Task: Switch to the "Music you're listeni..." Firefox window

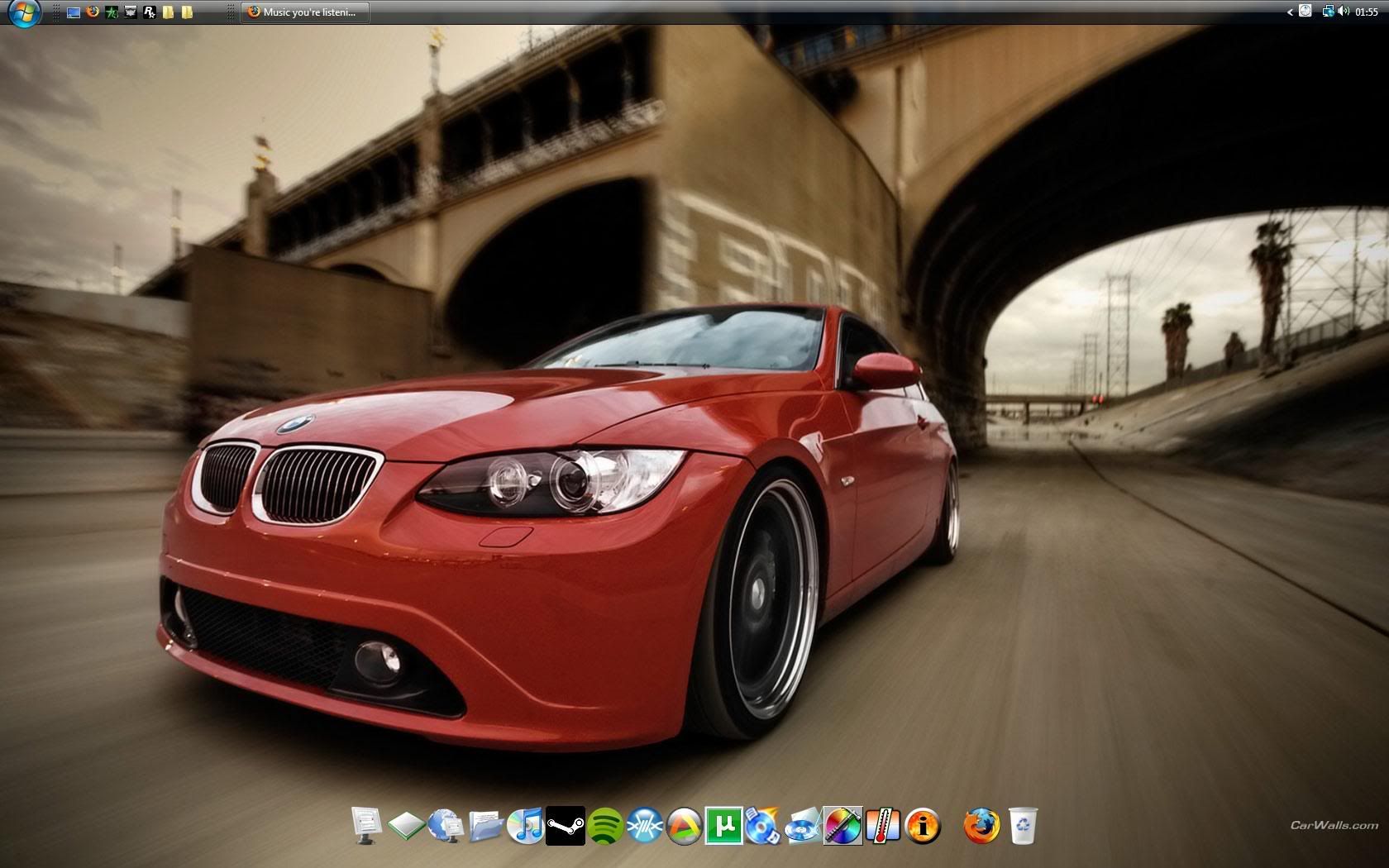Action: point(305,12)
